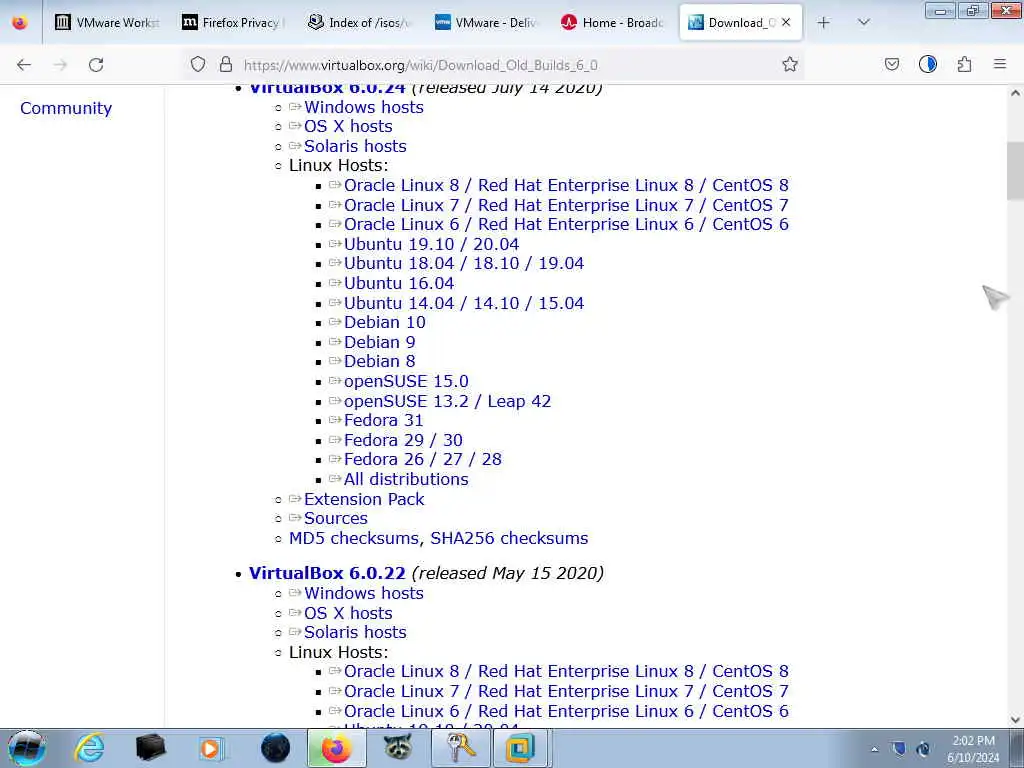
Task: Click the blue half-circle toolbar extension icon
Action: [x=927, y=64]
